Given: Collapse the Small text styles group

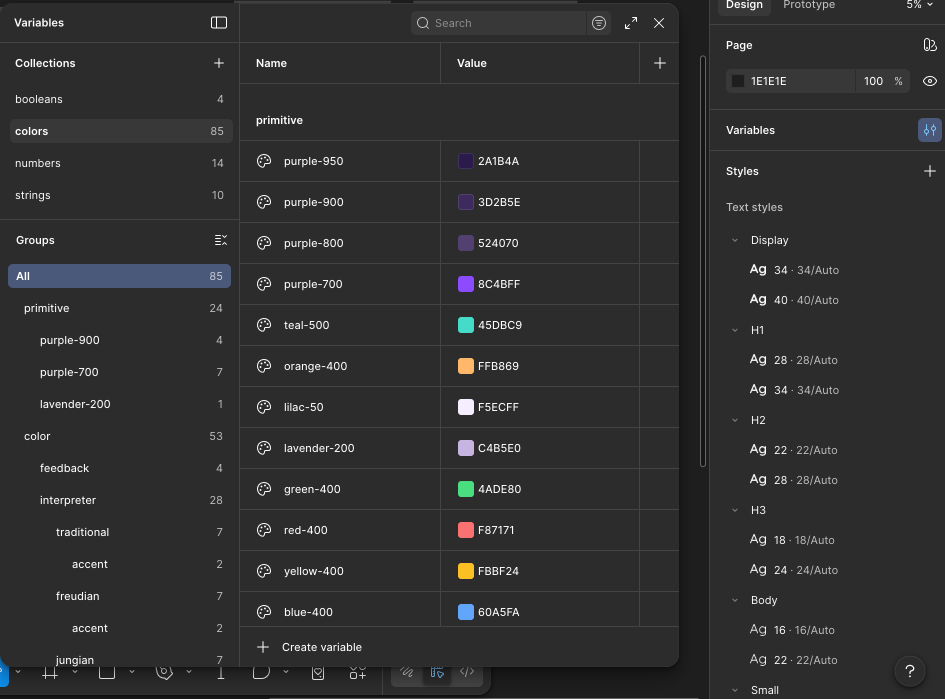Looking at the screenshot, I should [735, 690].
